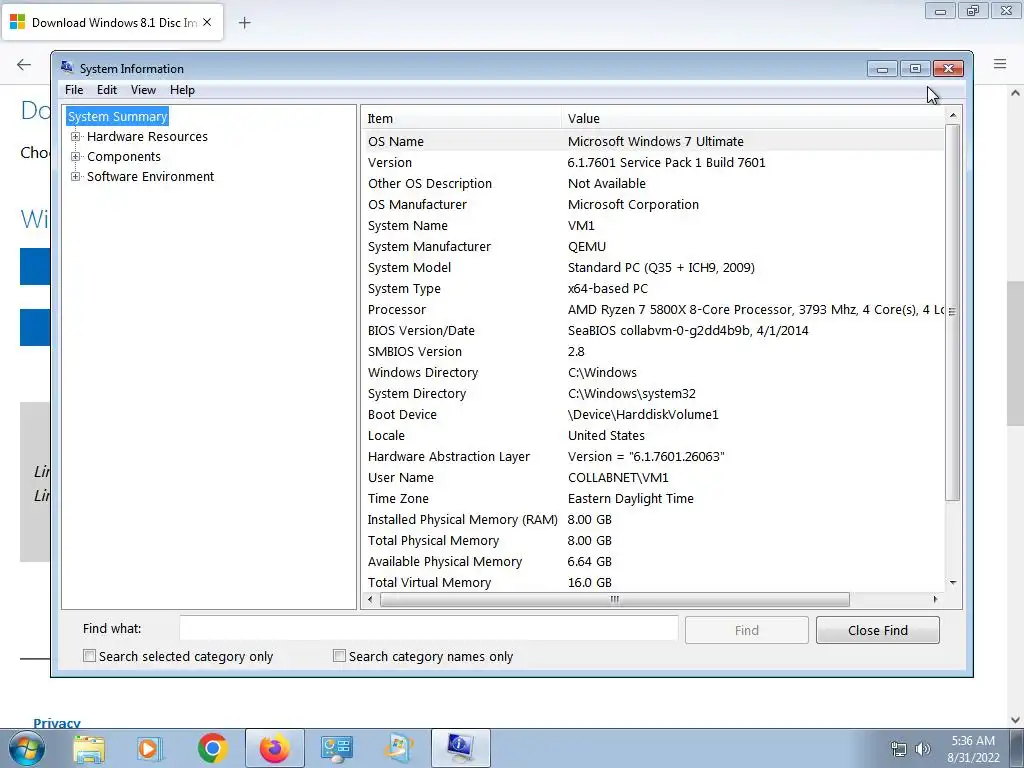Image resolution: width=1024 pixels, height=768 pixels.
Task: Maximize the System Information window
Action: tap(915, 69)
